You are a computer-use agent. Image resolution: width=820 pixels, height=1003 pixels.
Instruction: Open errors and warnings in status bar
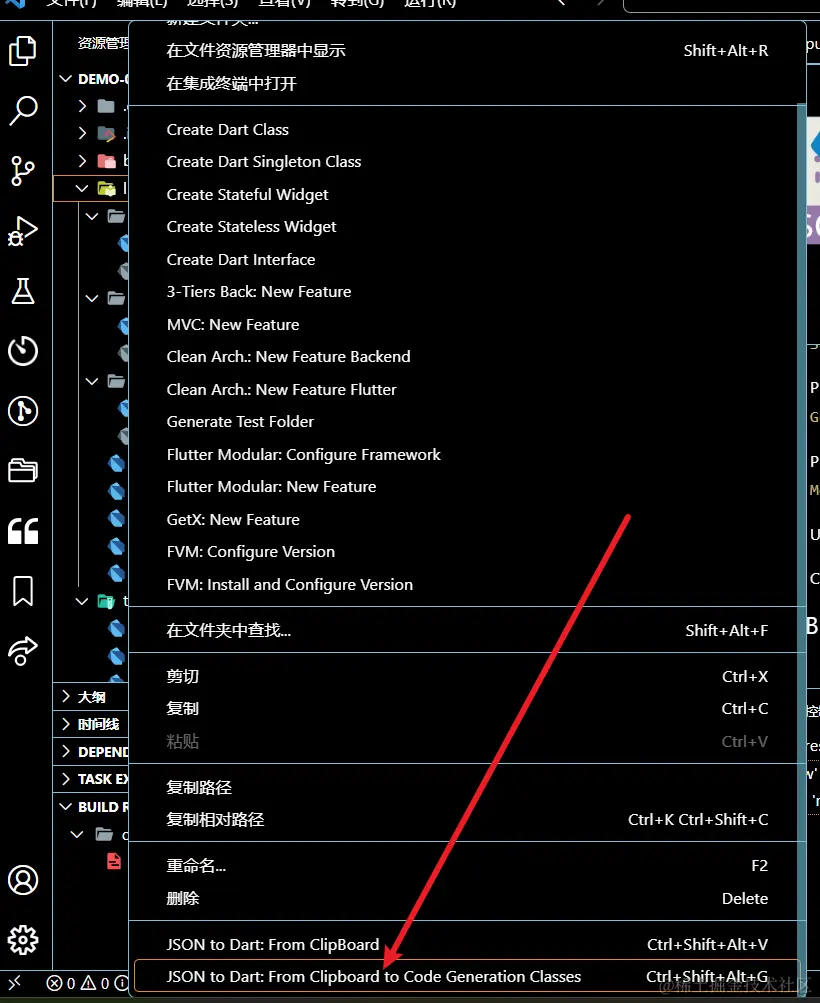pos(87,983)
